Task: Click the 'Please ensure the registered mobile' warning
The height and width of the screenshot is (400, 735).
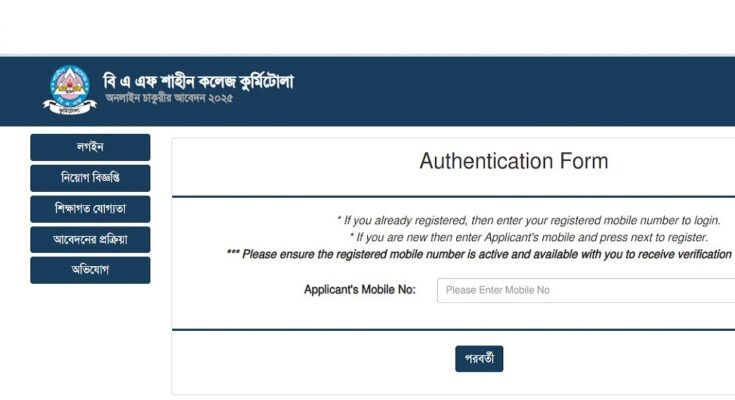Action: click(x=480, y=254)
